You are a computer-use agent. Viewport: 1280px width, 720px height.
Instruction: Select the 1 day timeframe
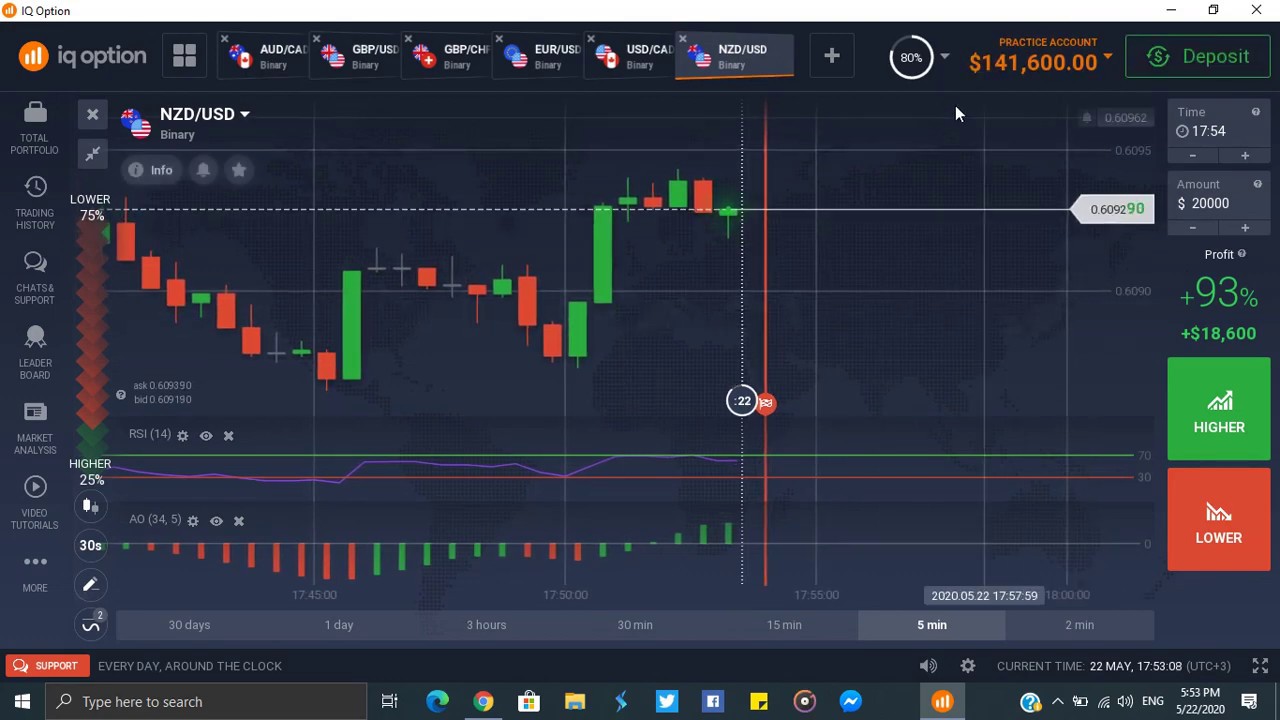coord(339,625)
